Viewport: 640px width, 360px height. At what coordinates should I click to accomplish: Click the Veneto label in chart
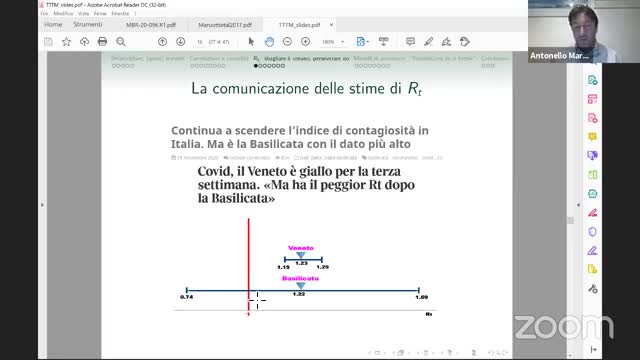301,248
